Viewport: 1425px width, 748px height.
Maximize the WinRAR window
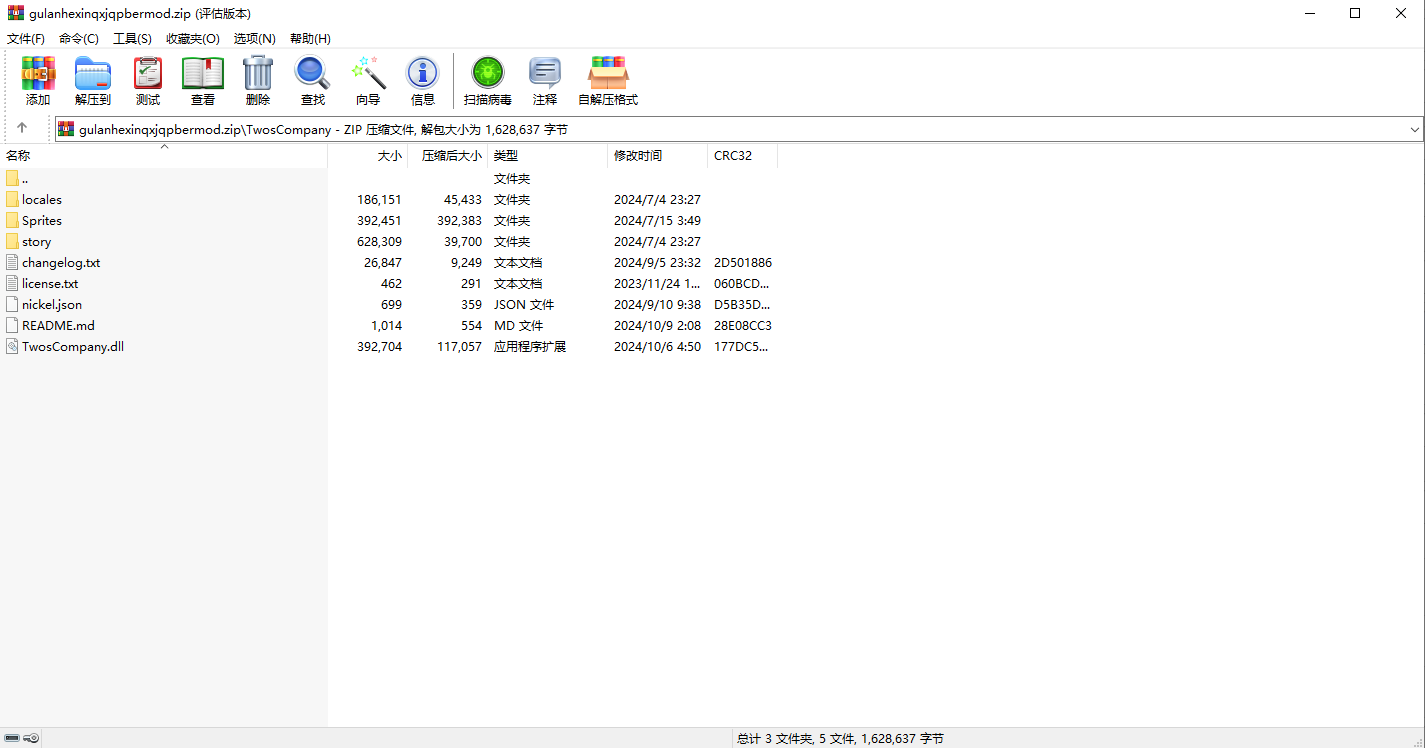(1355, 13)
